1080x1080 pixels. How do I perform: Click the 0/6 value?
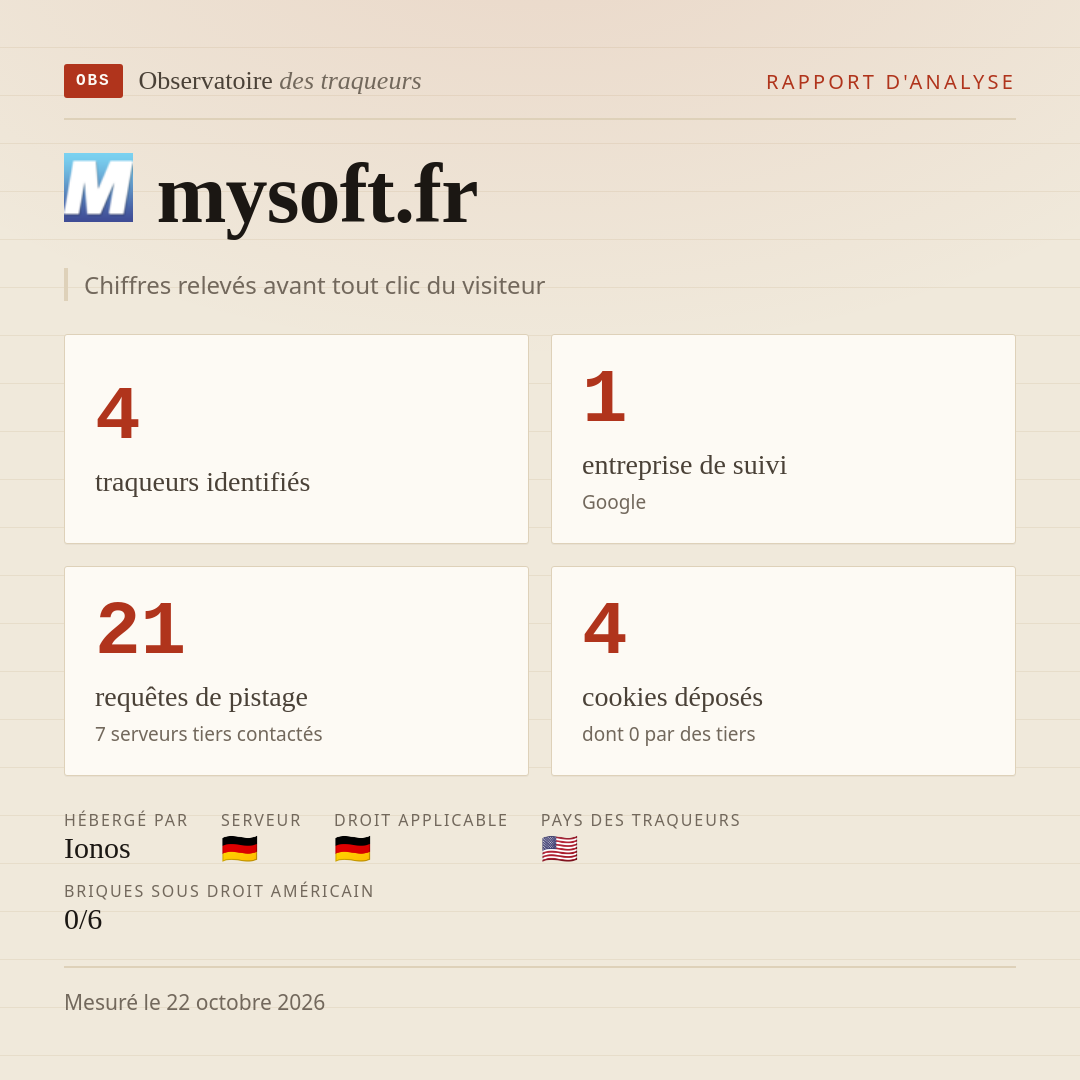click(x=83, y=920)
